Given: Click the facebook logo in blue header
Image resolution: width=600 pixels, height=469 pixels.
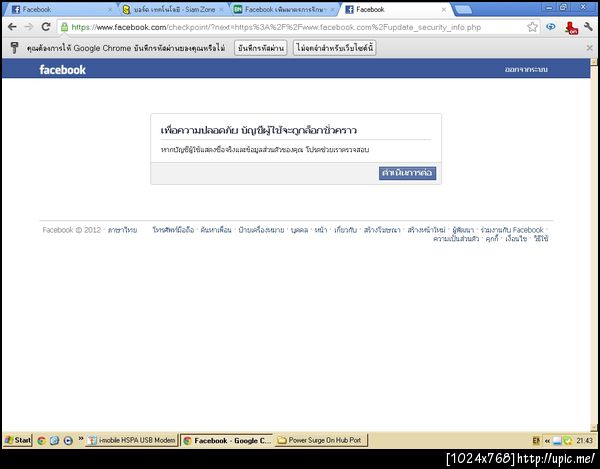Looking at the screenshot, I should coord(63,70).
